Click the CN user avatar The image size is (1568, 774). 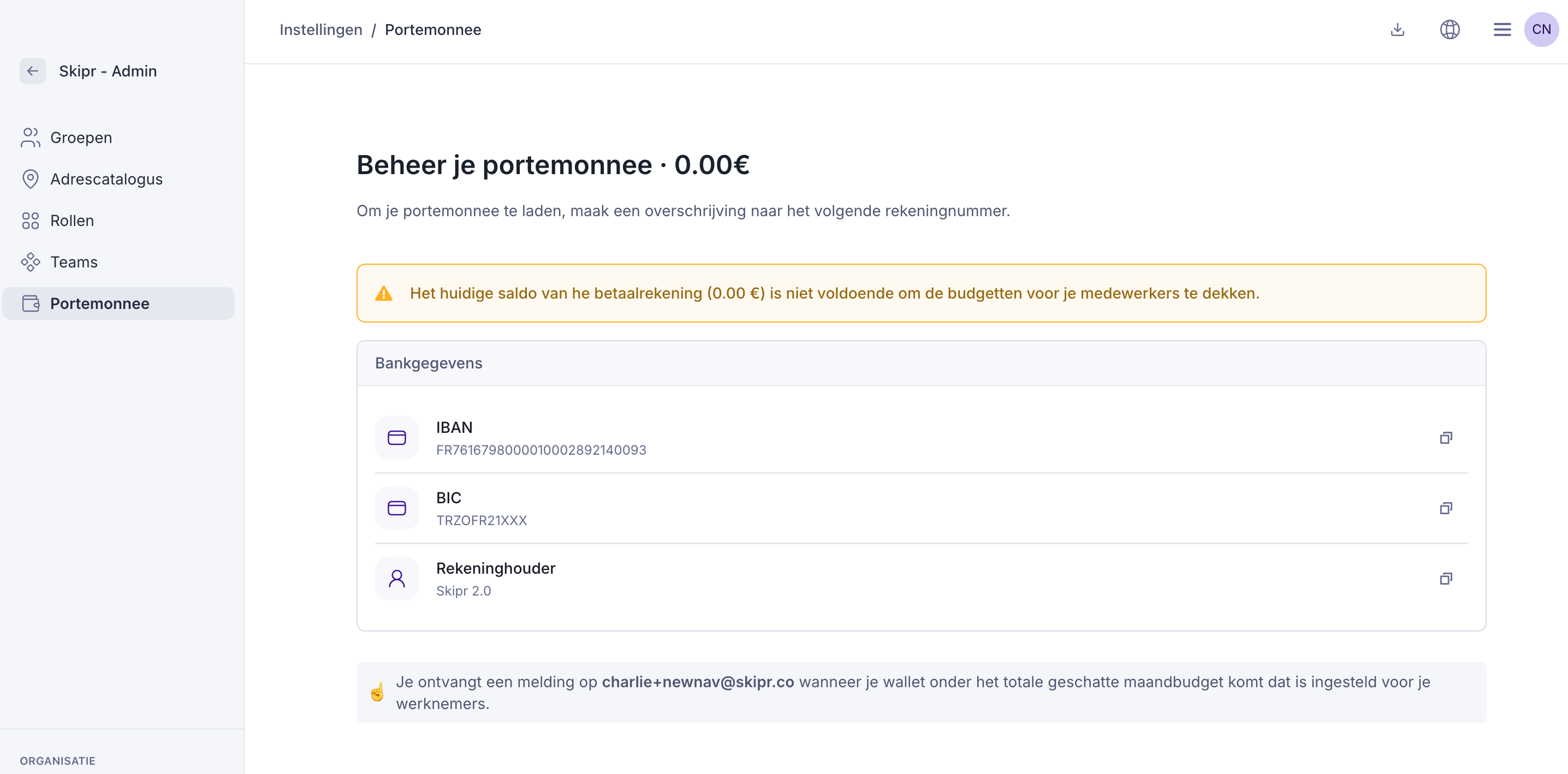click(1541, 29)
